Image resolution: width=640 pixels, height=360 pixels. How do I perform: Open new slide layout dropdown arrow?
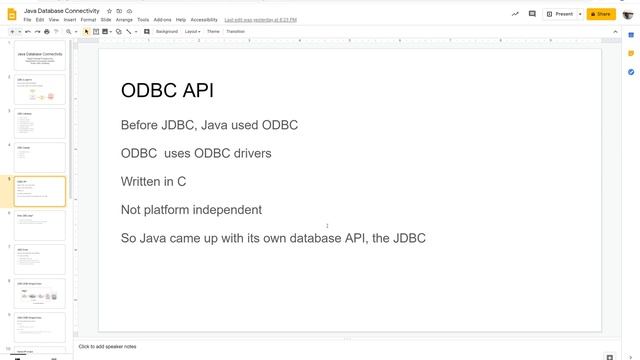coord(19,31)
